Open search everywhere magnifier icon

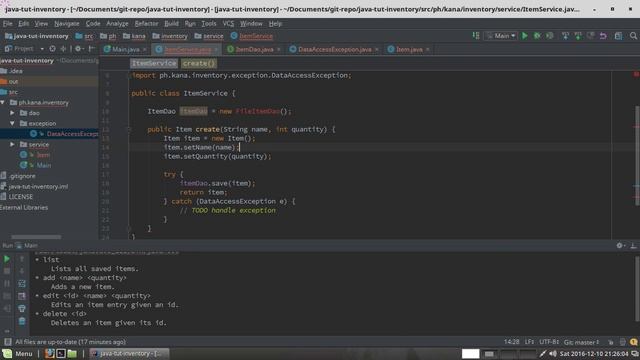point(633,36)
